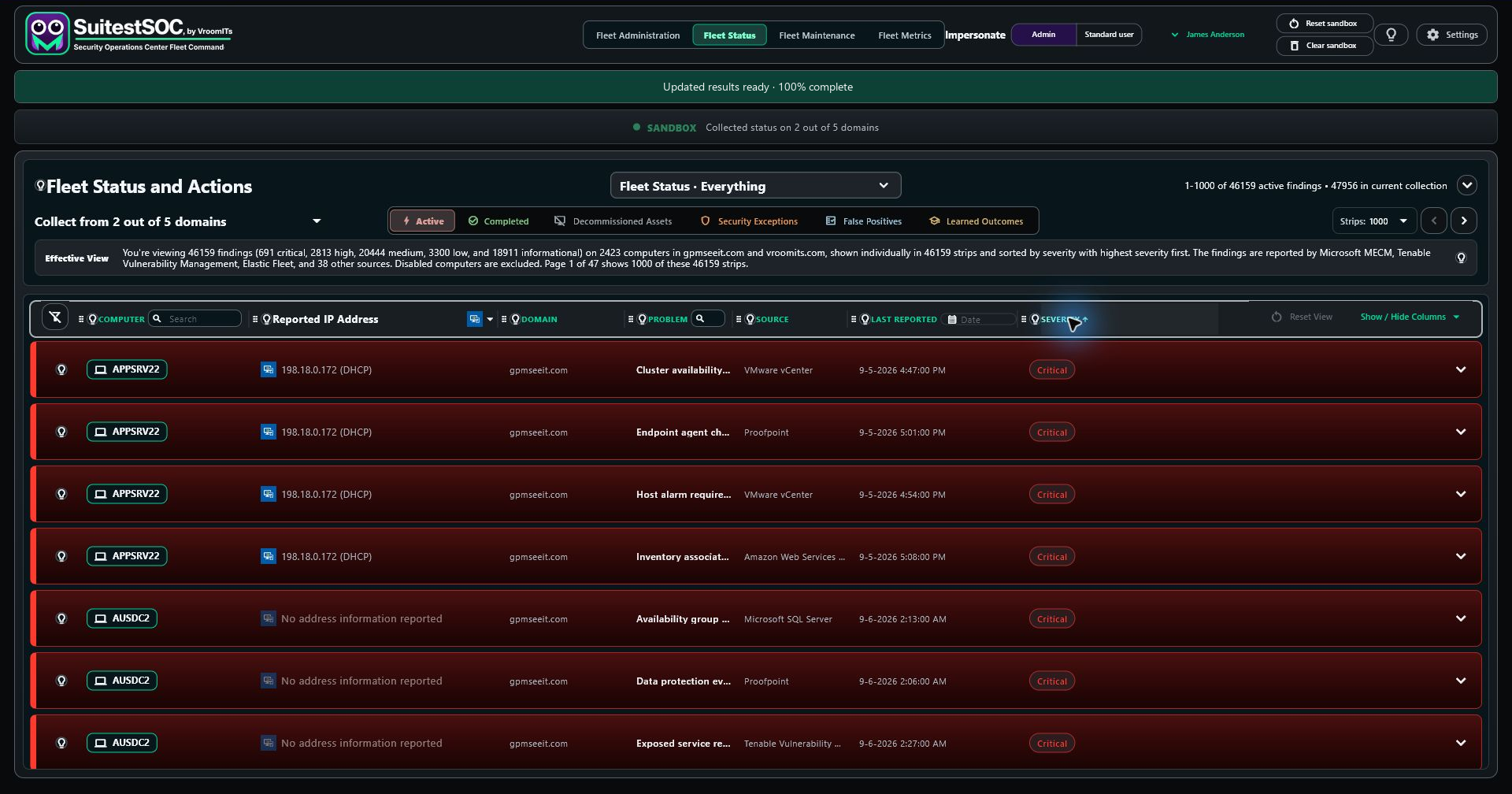Open the Fleet Status tab
Image resolution: width=1512 pixels, height=794 pixels.
tap(729, 35)
